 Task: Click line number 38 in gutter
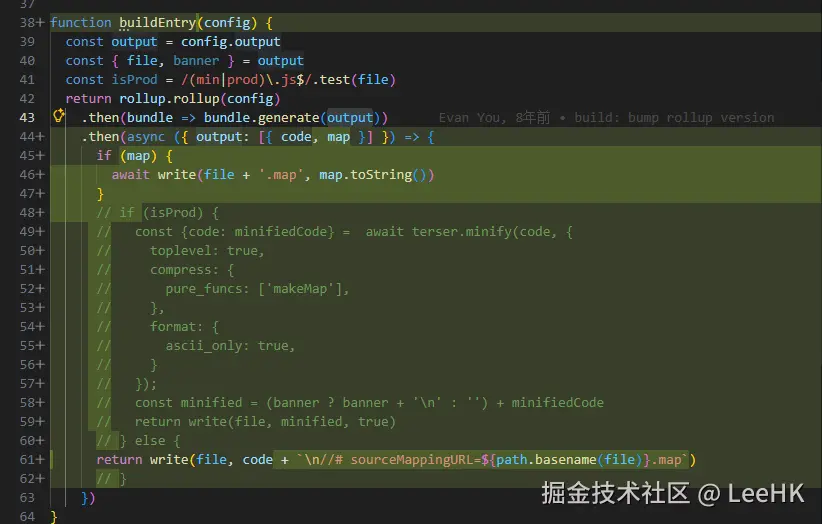(x=27, y=23)
